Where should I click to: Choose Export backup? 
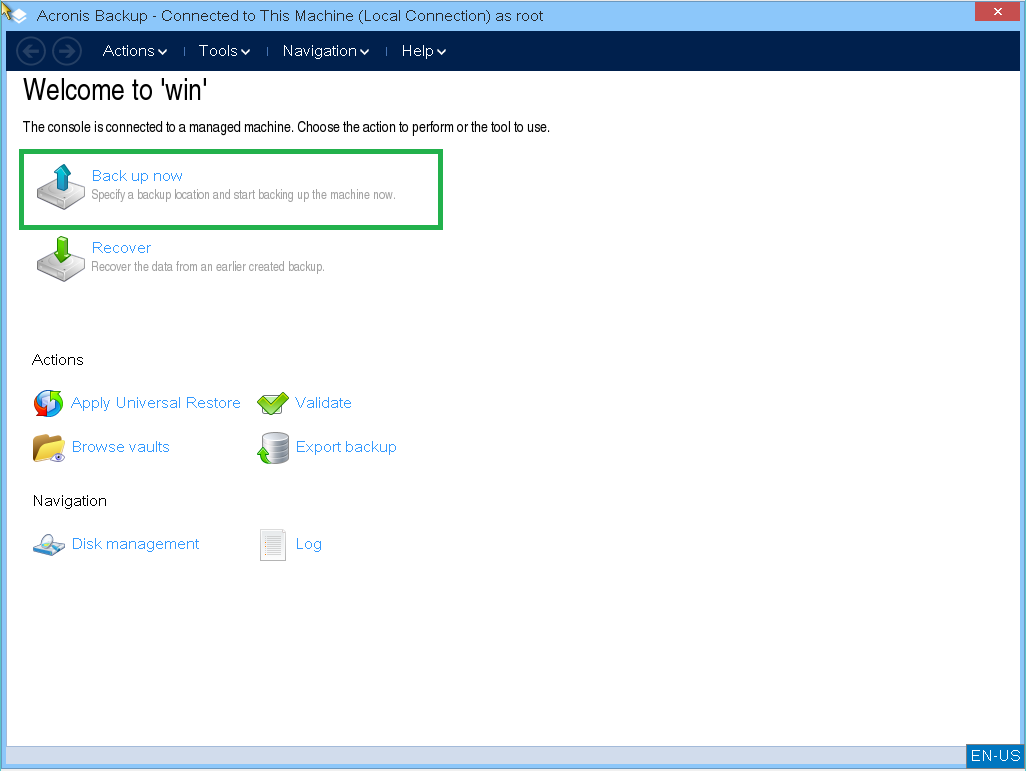(x=346, y=447)
